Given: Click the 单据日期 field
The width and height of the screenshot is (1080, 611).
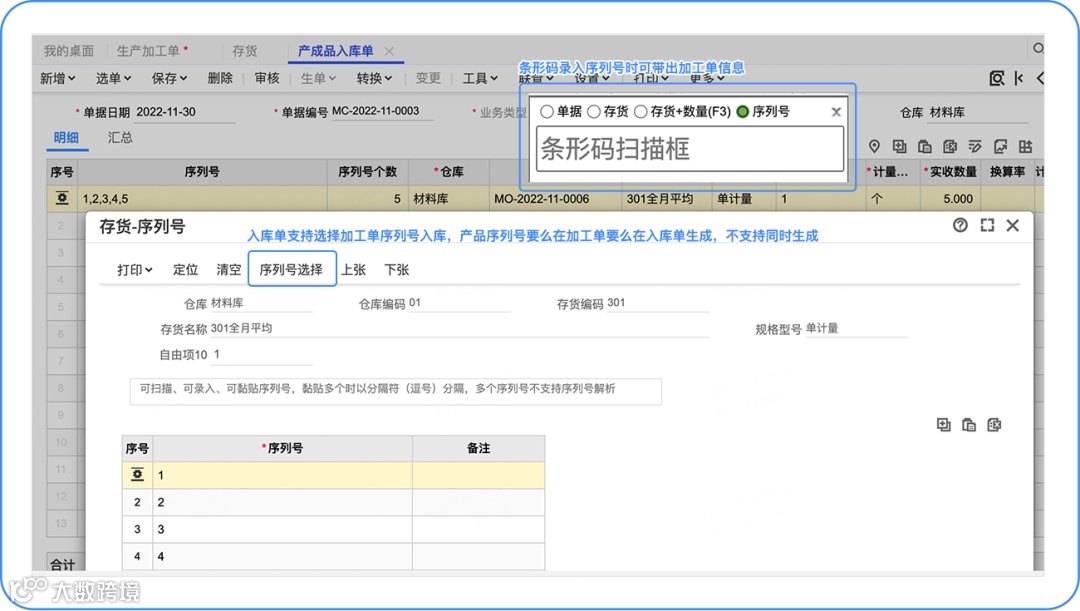Looking at the screenshot, I should point(185,112).
